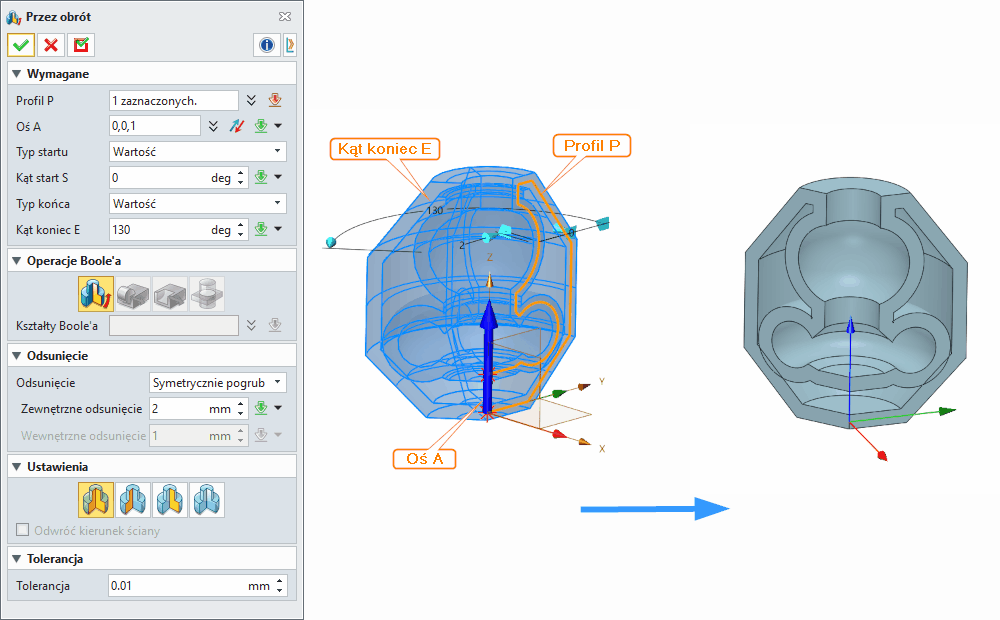Cancel the operation with red X icon
Viewport: 1000px width, 620px height.
point(50,45)
